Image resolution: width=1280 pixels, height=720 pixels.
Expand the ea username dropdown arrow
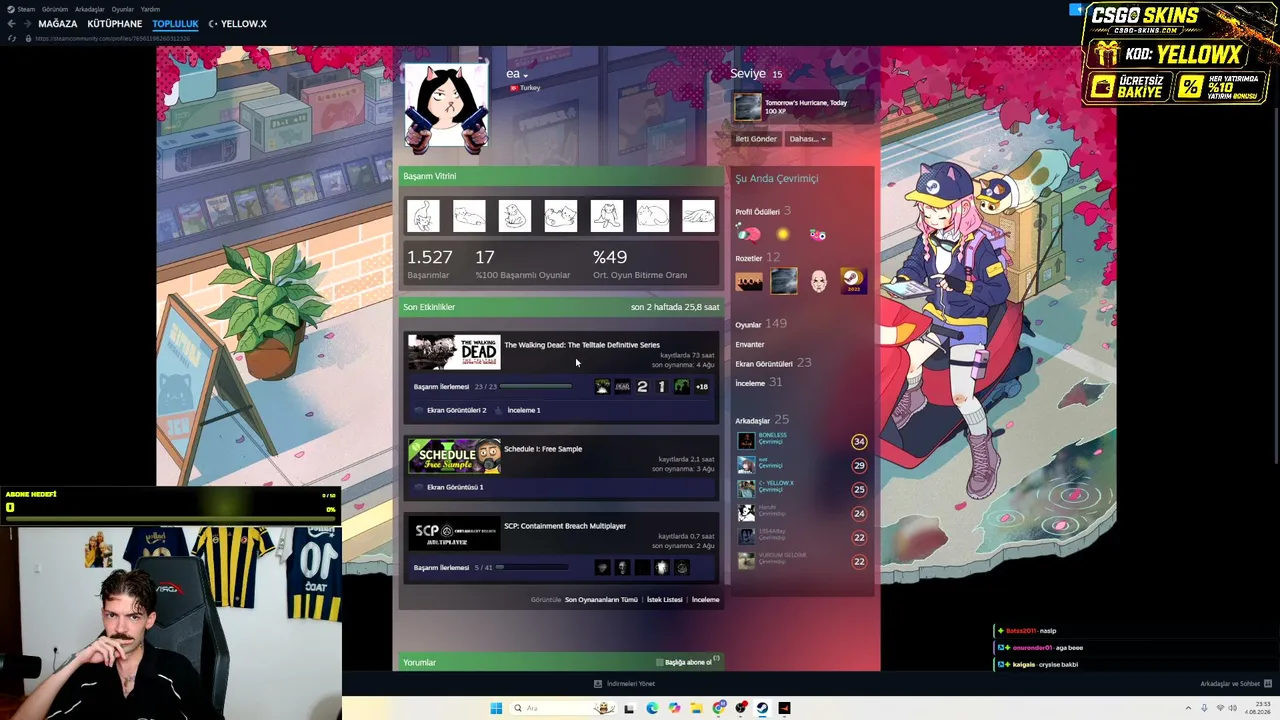pyautogui.click(x=525, y=76)
